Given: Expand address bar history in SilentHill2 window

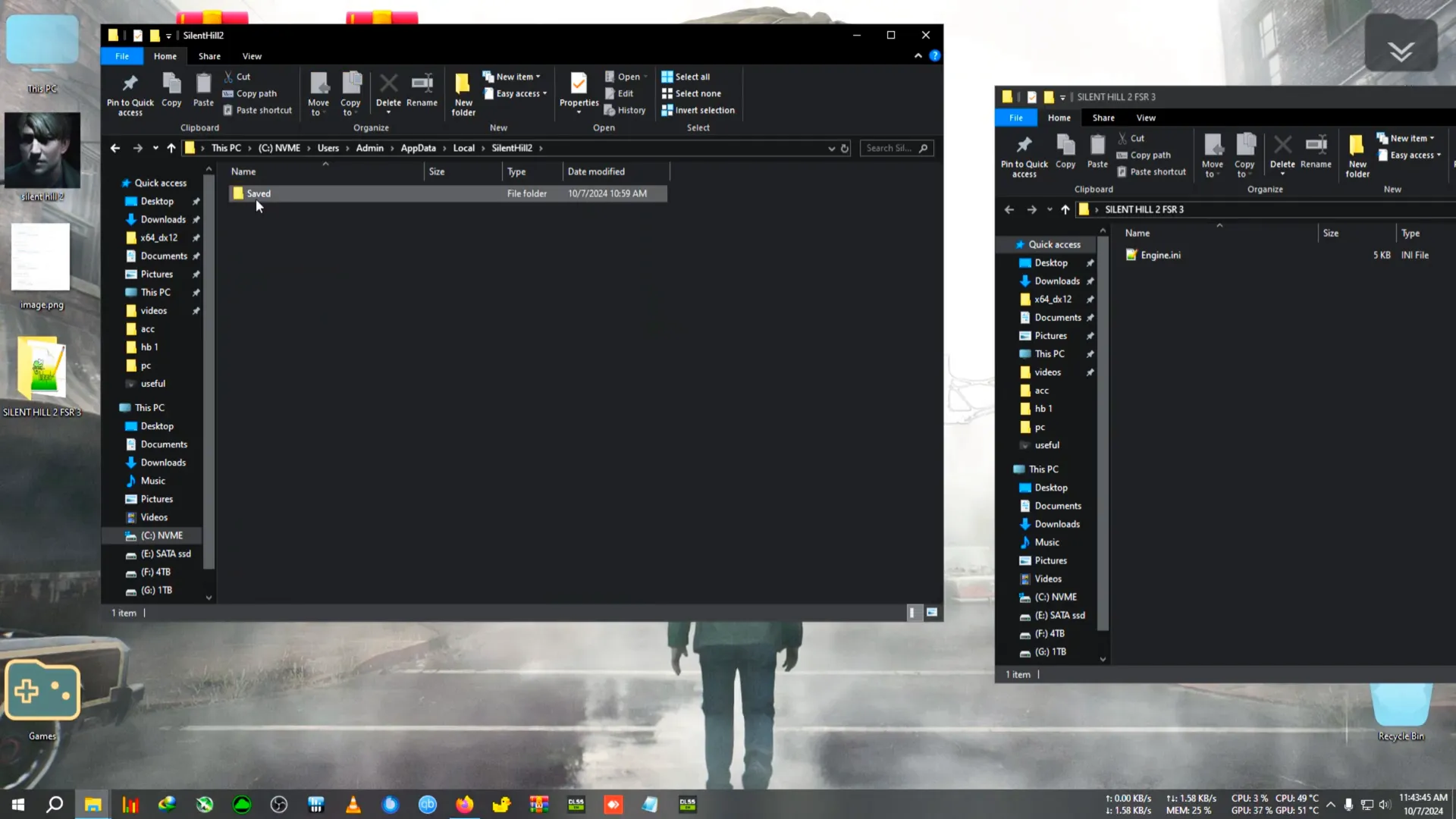Looking at the screenshot, I should coord(832,148).
